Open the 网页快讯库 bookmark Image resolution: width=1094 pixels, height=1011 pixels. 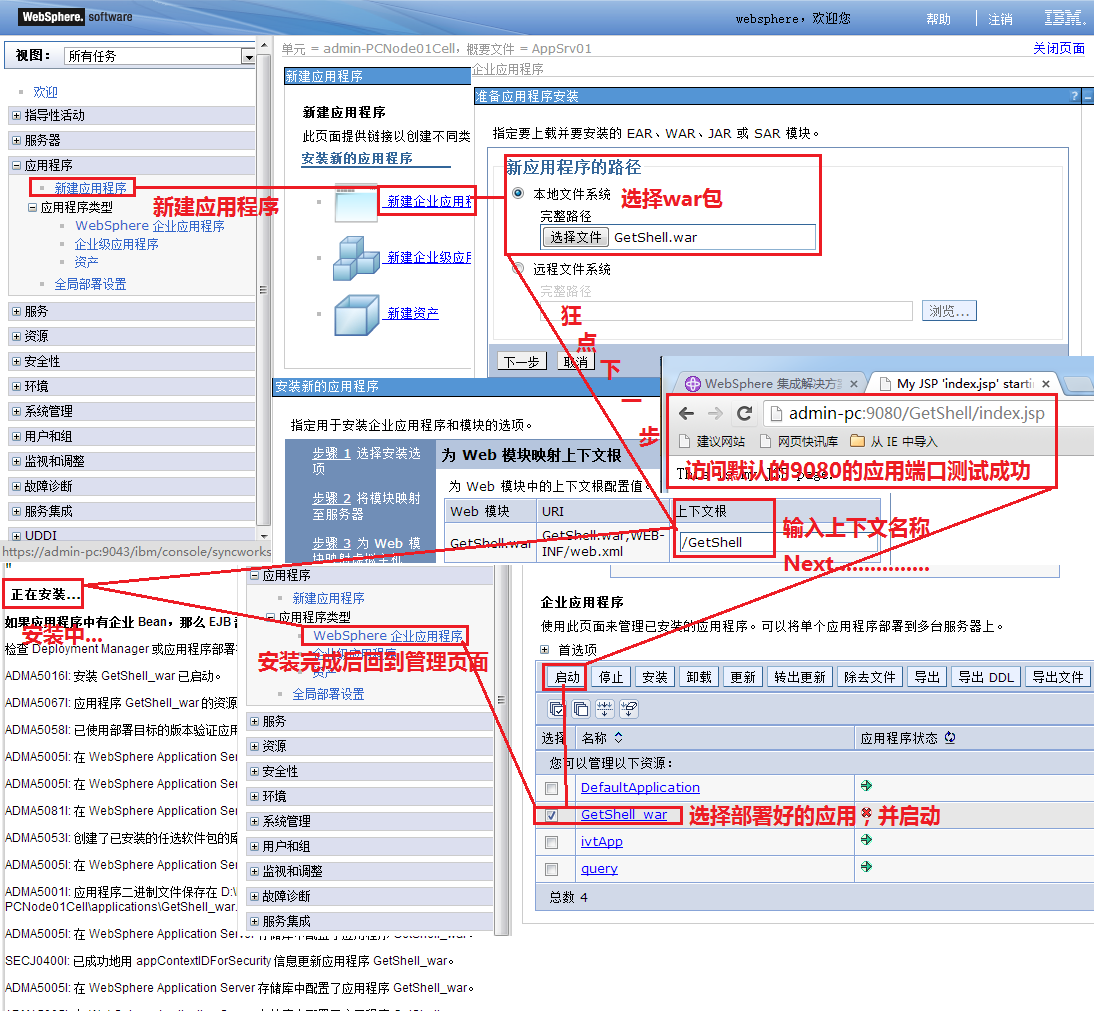click(799, 442)
